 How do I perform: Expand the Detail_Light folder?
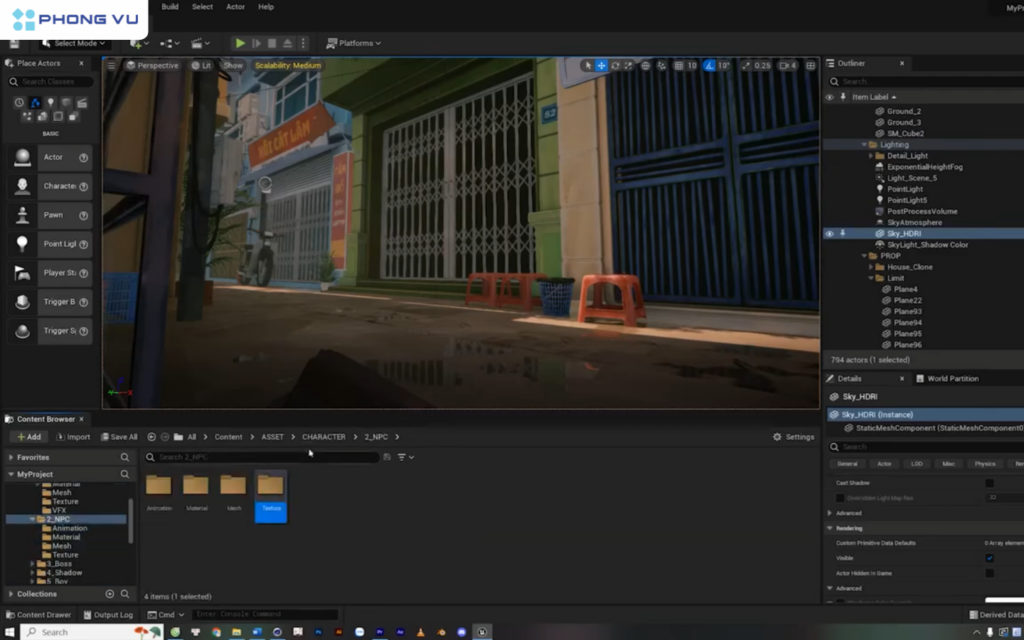[x=871, y=156]
